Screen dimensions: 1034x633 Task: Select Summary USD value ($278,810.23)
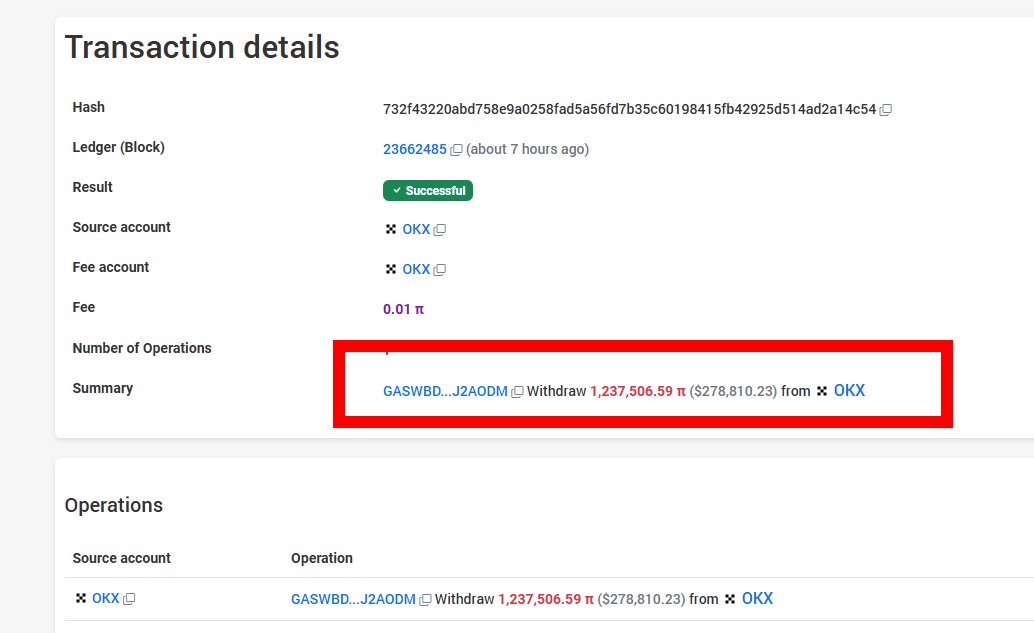click(x=733, y=391)
